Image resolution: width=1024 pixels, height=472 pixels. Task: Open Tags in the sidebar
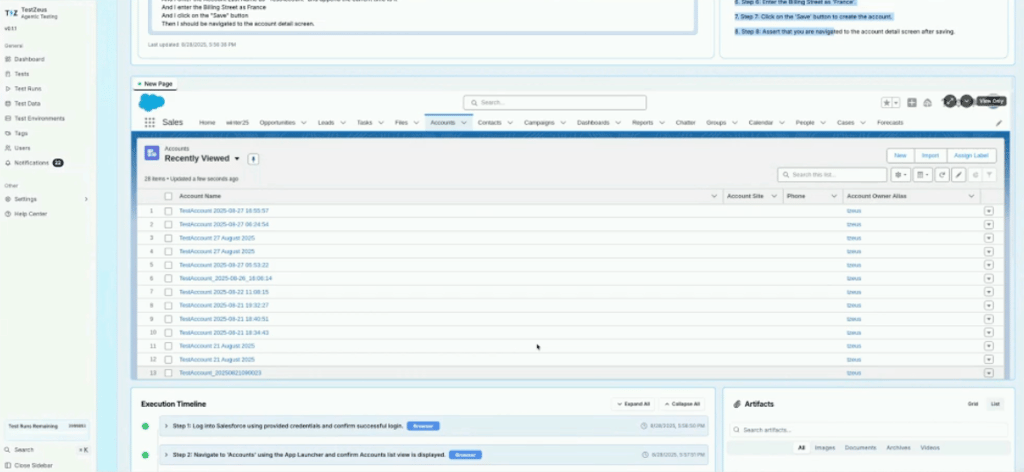(21, 133)
